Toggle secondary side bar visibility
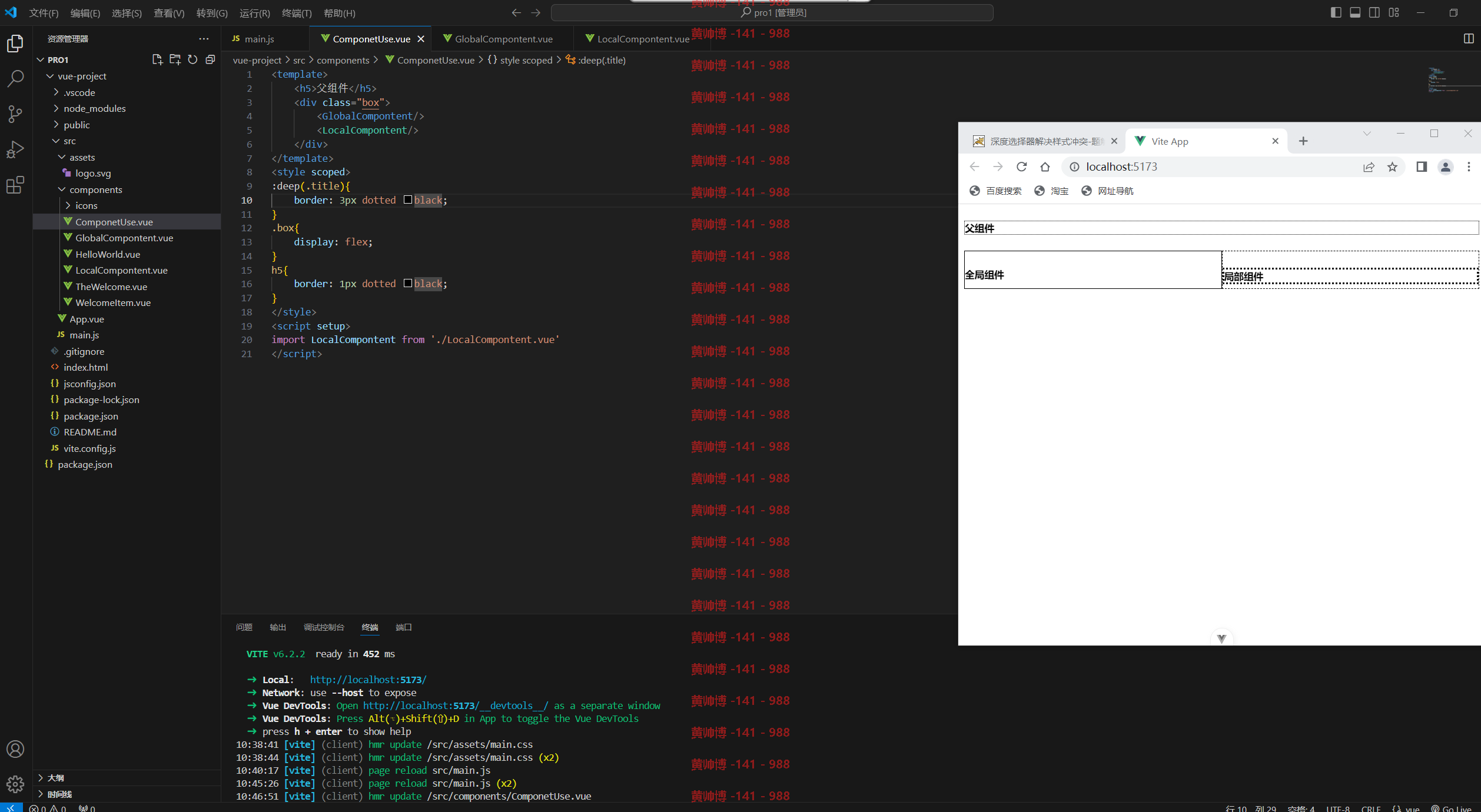Viewport: 1481px width, 812px height. (x=1374, y=12)
